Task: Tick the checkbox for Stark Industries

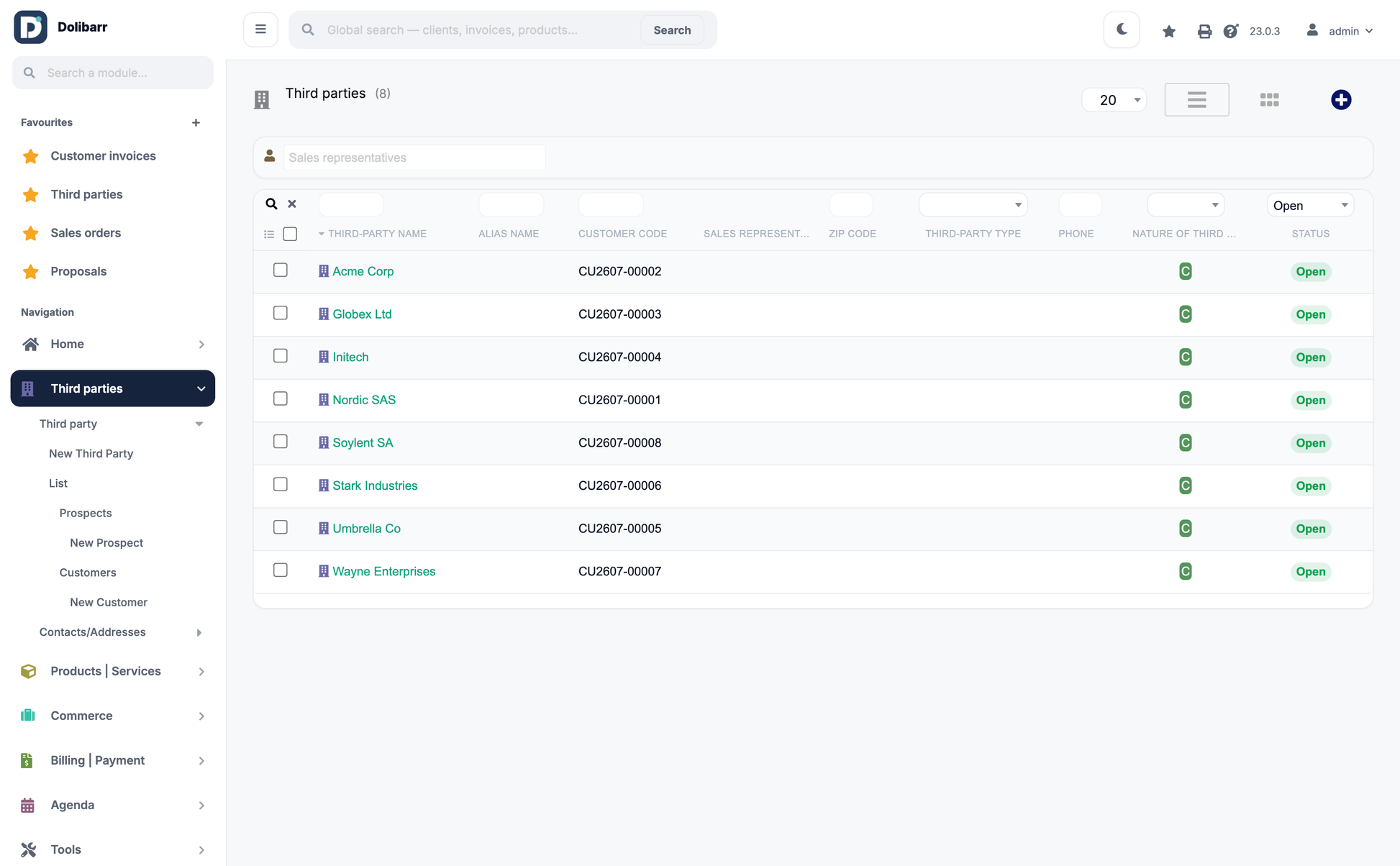Action: click(x=281, y=484)
